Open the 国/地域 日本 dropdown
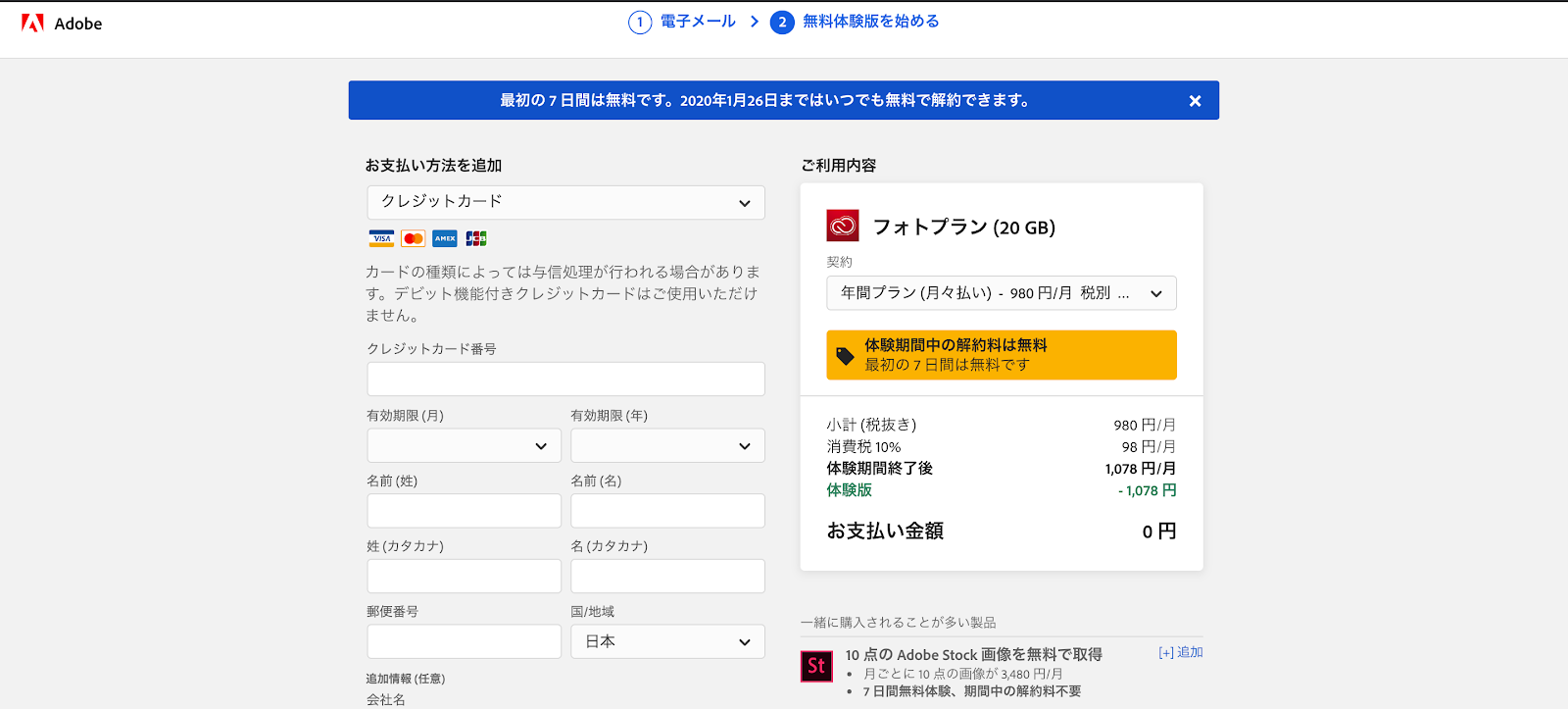 coord(667,641)
